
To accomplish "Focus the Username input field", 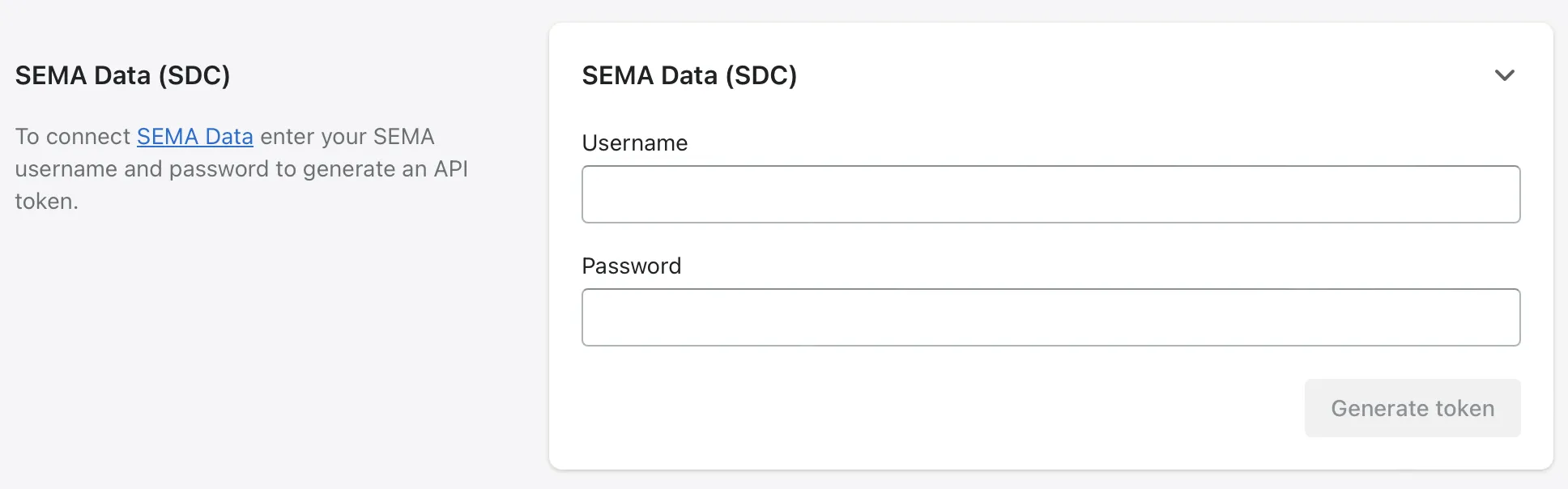I will point(1050,194).
